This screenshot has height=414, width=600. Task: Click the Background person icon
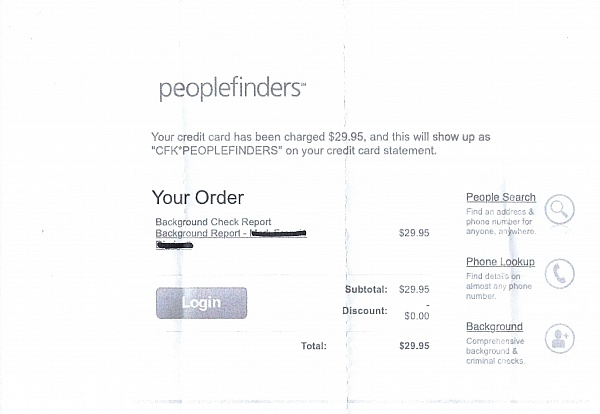(x=560, y=338)
